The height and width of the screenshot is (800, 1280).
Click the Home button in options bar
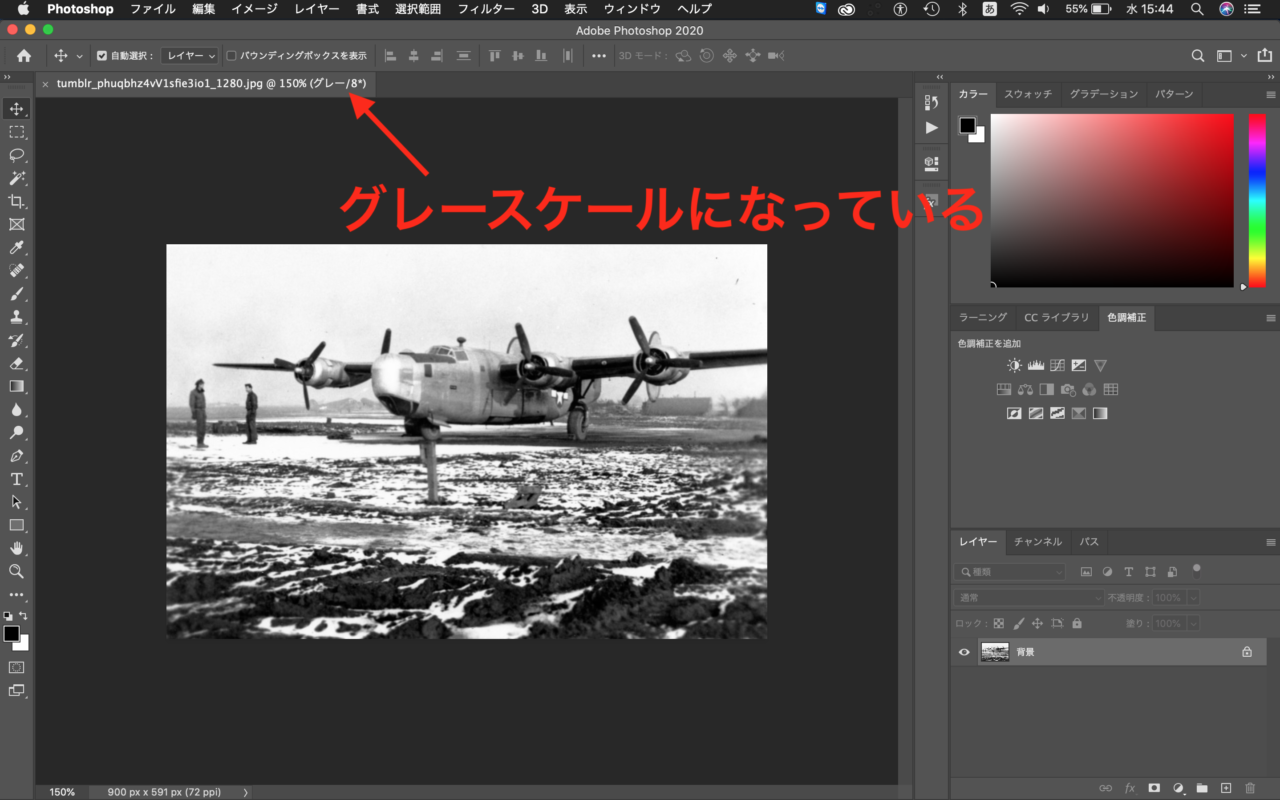tap(24, 56)
